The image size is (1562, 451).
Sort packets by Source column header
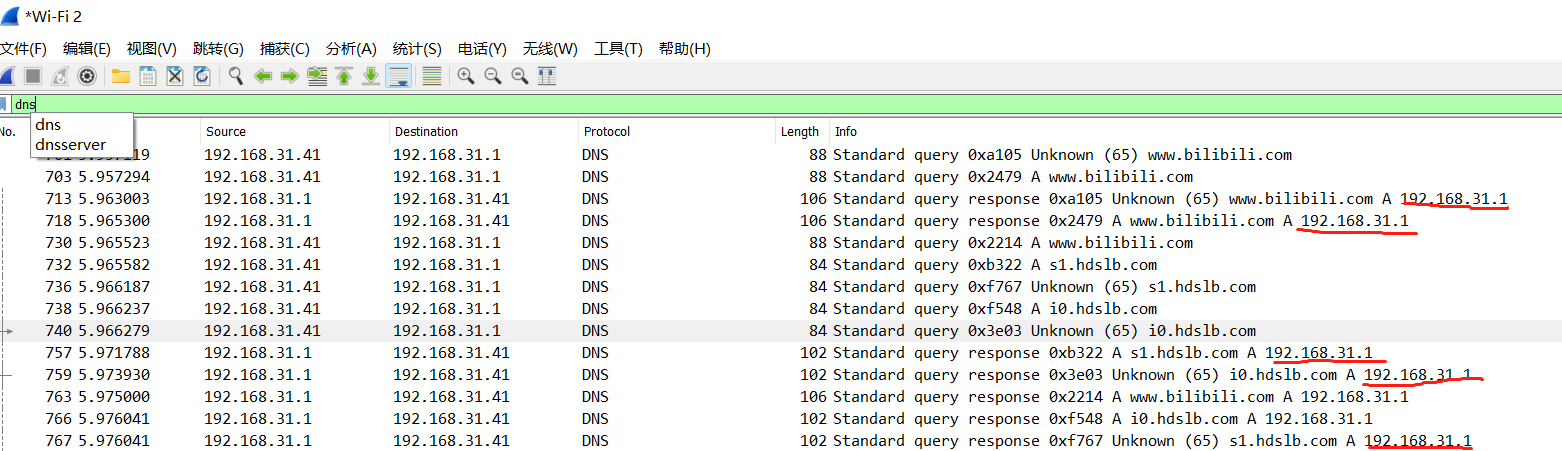226,132
